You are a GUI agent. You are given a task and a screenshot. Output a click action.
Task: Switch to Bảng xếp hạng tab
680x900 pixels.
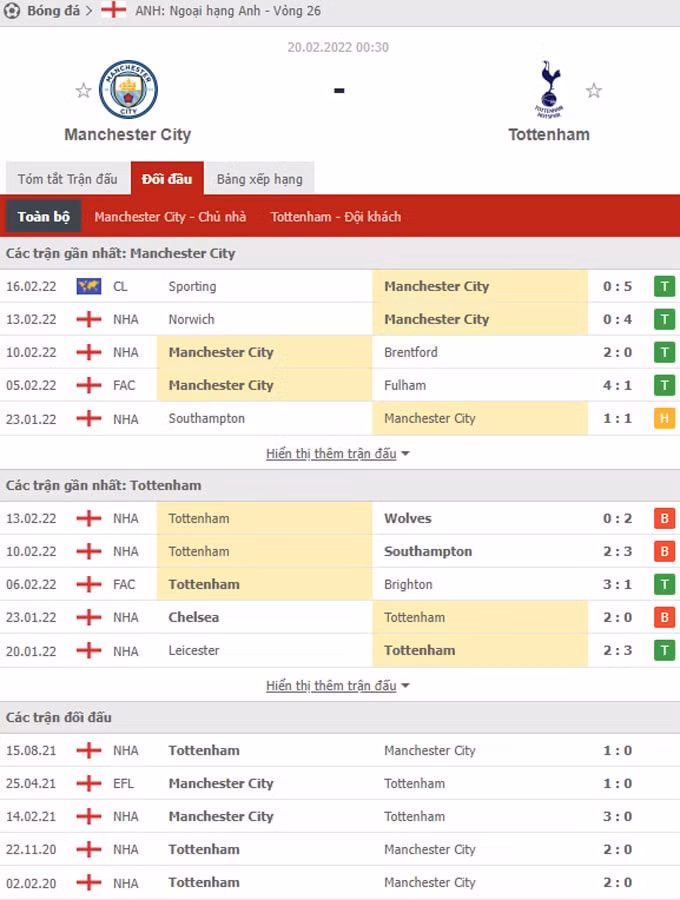259,179
